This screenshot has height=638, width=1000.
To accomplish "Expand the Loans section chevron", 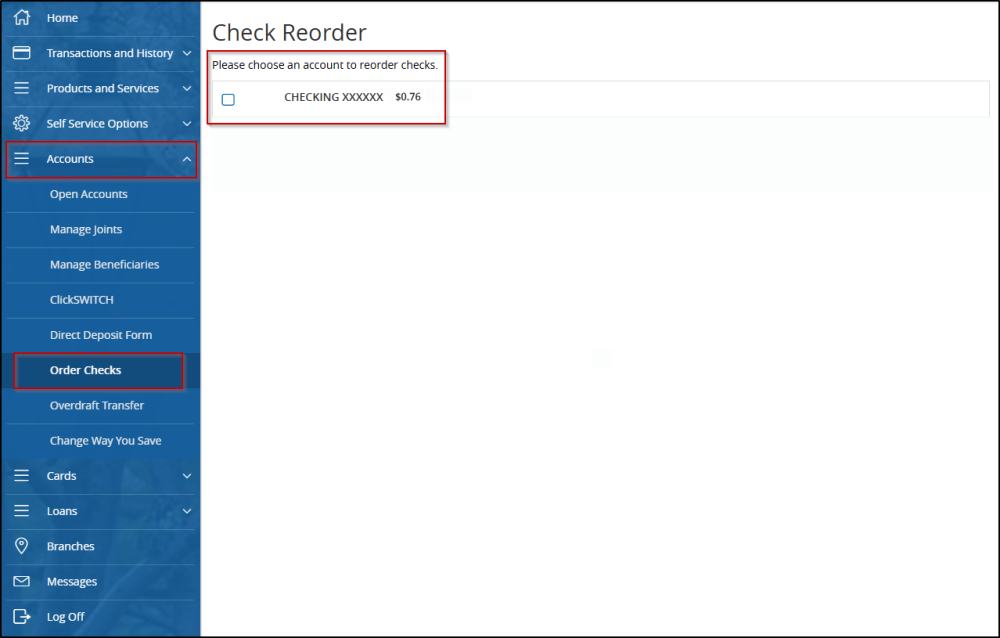I will pos(186,510).
